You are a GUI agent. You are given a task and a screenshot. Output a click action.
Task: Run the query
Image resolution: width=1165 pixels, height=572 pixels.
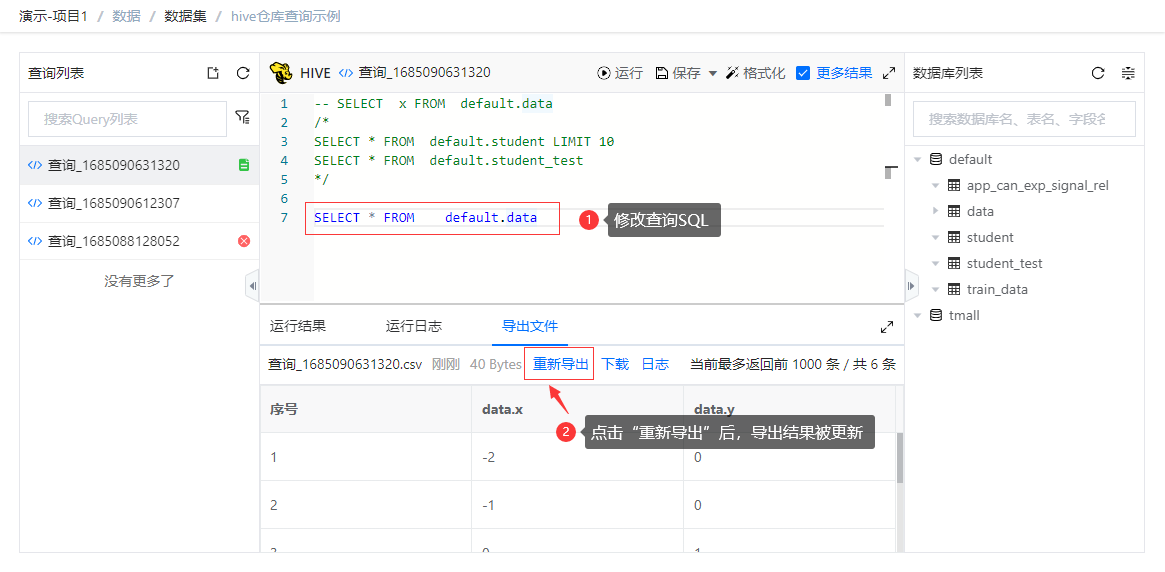(620, 73)
